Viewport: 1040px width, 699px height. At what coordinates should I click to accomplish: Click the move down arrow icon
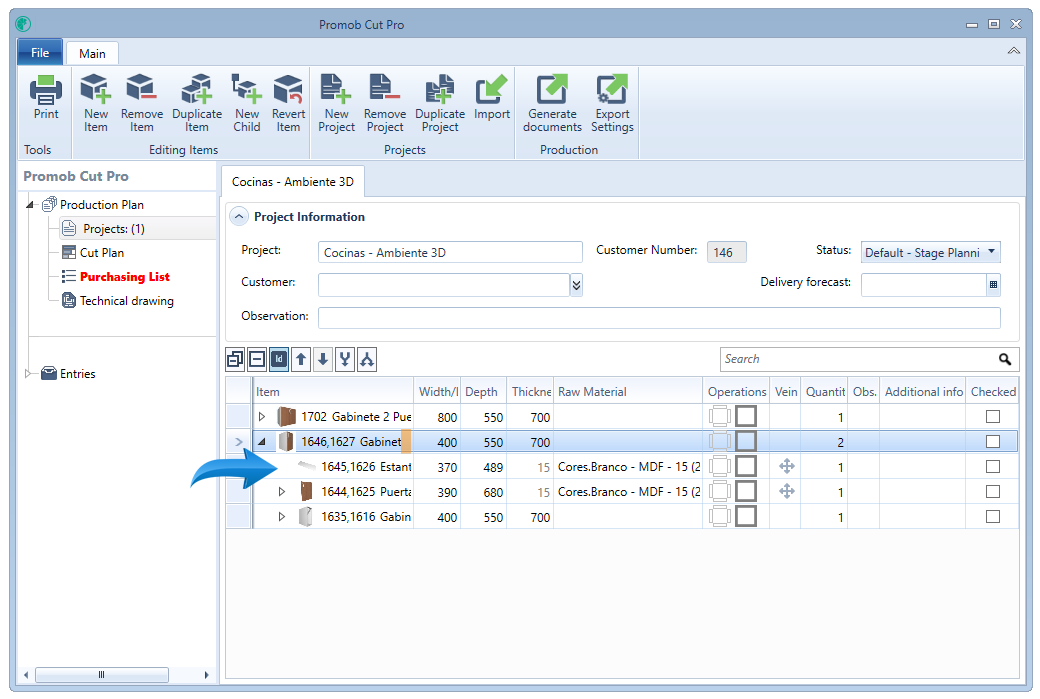[x=323, y=359]
